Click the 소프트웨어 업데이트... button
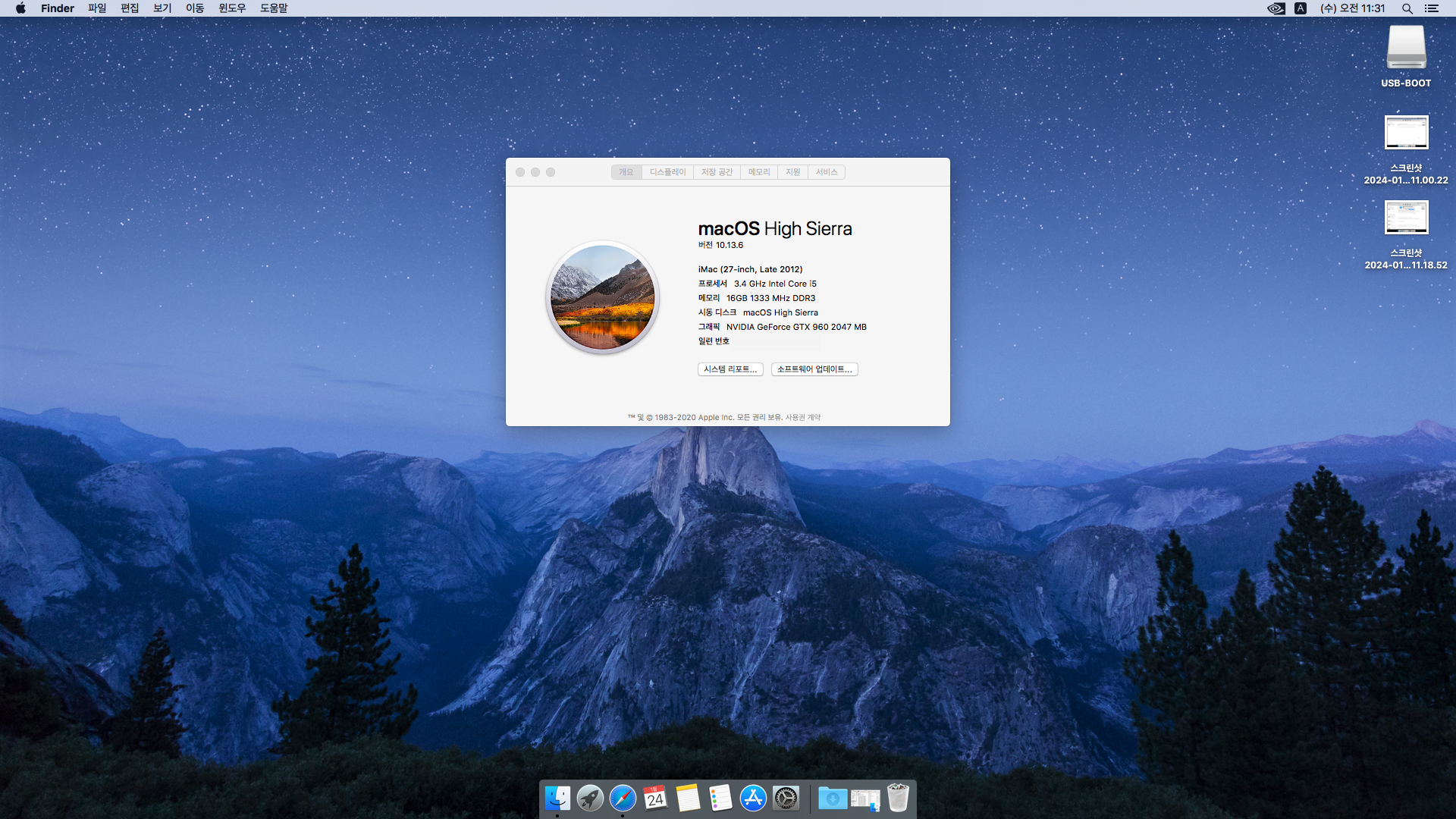Screen dimensions: 1456x819 [x=814, y=369]
